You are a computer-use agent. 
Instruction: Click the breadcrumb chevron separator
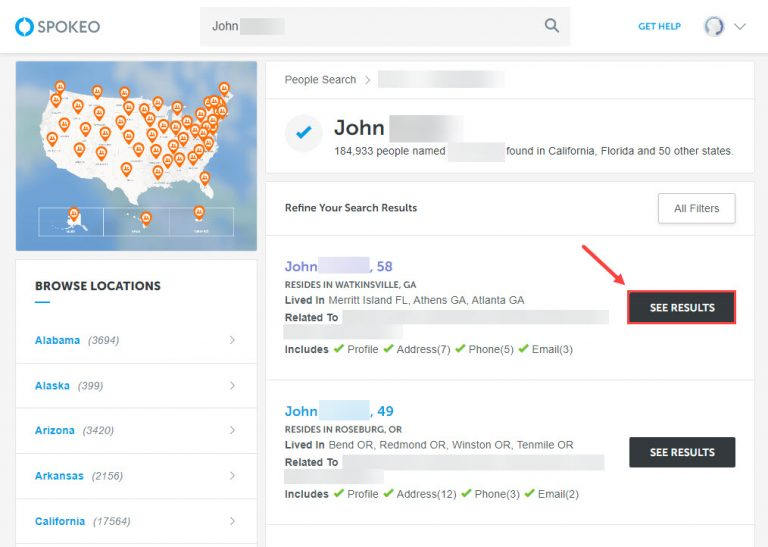pyautogui.click(x=368, y=80)
